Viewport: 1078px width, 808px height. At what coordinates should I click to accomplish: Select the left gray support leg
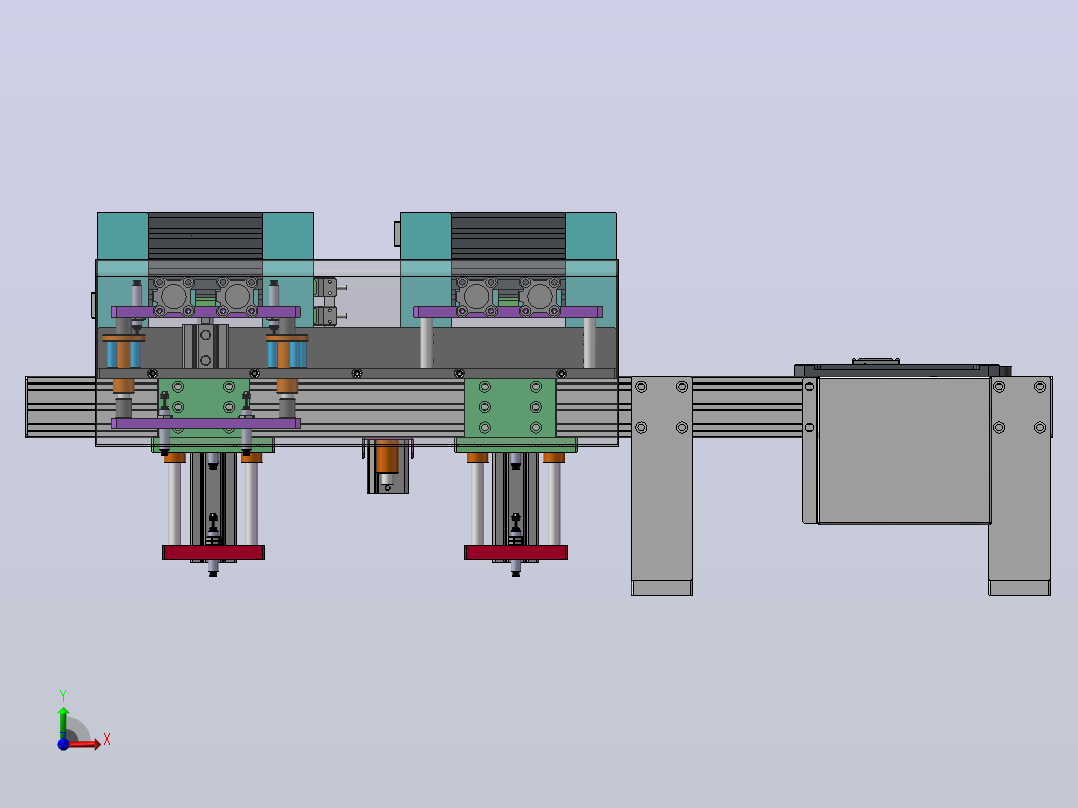point(661,485)
